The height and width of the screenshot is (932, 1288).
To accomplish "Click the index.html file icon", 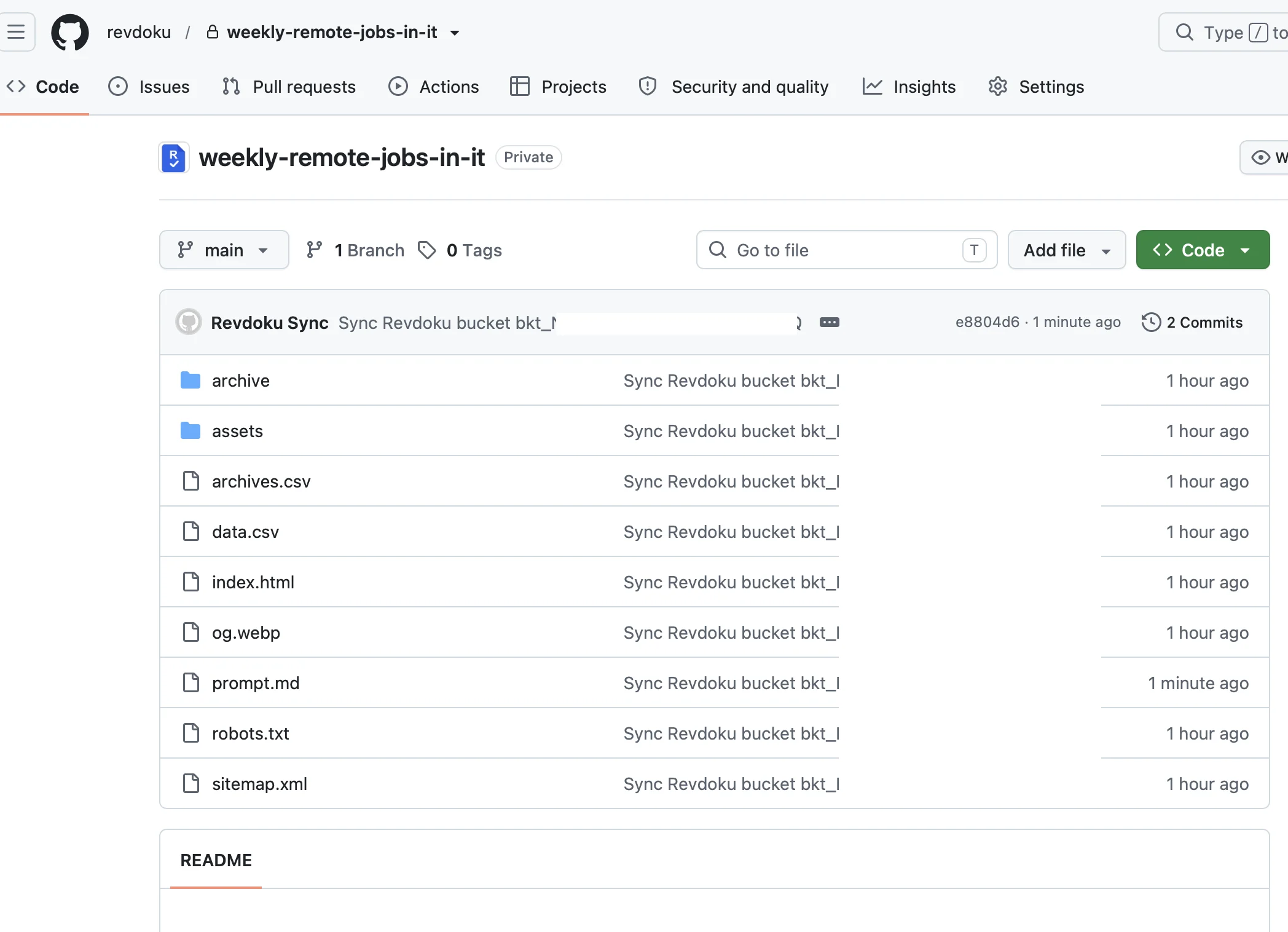I will click(x=191, y=582).
